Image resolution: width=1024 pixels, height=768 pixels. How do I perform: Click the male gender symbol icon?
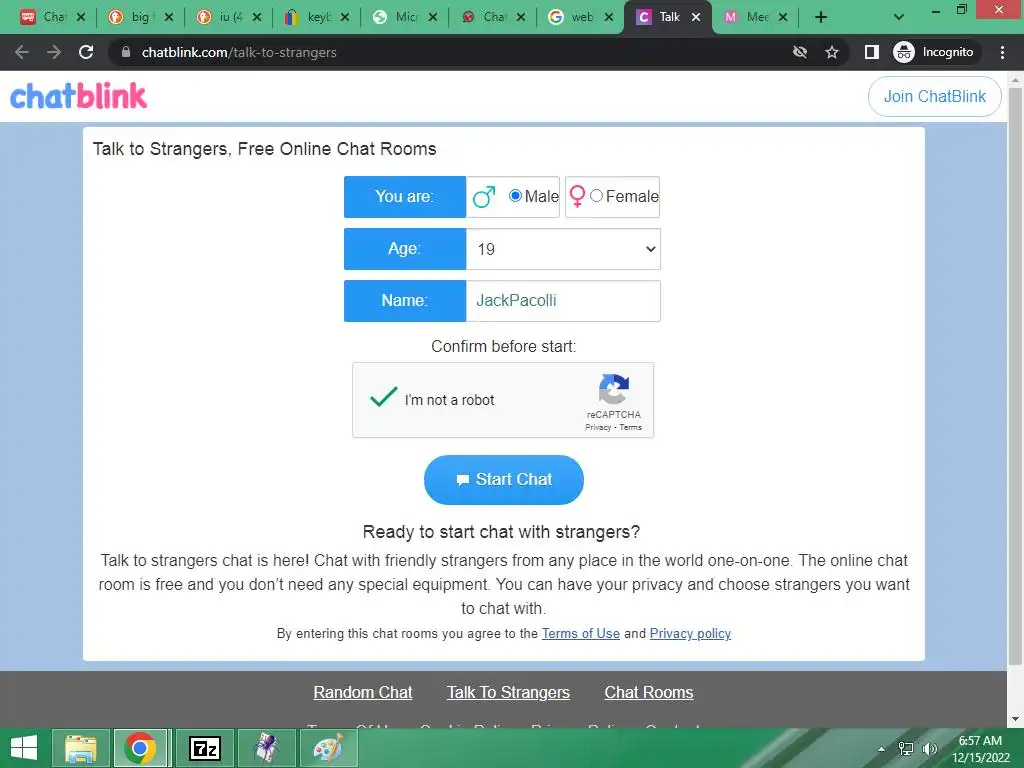[x=484, y=197]
